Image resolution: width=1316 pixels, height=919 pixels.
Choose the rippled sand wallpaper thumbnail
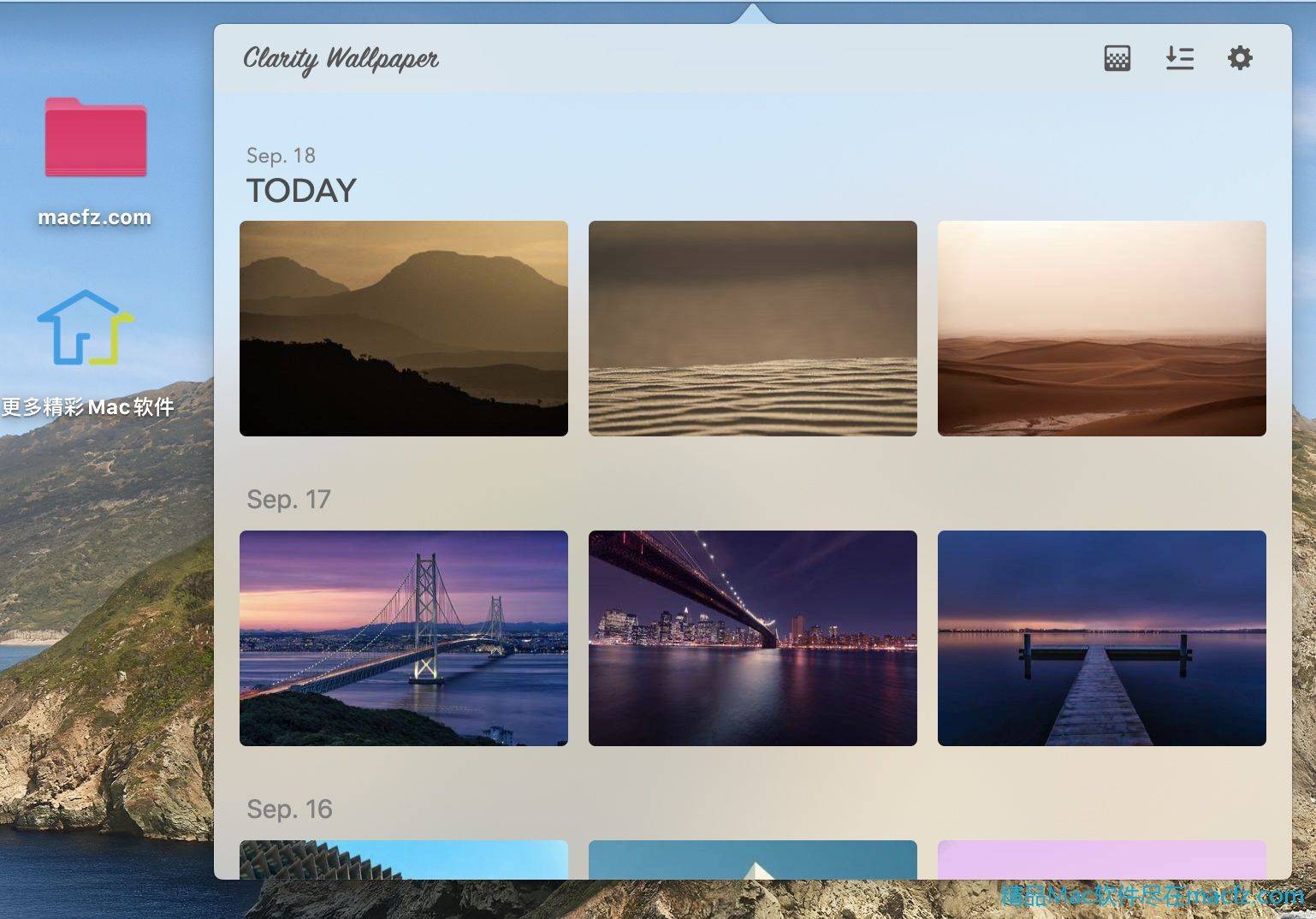[752, 329]
